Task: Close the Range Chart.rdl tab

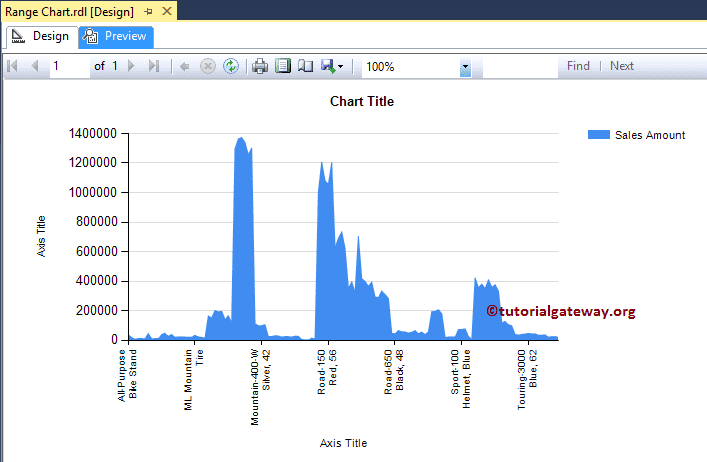Action: tap(167, 11)
